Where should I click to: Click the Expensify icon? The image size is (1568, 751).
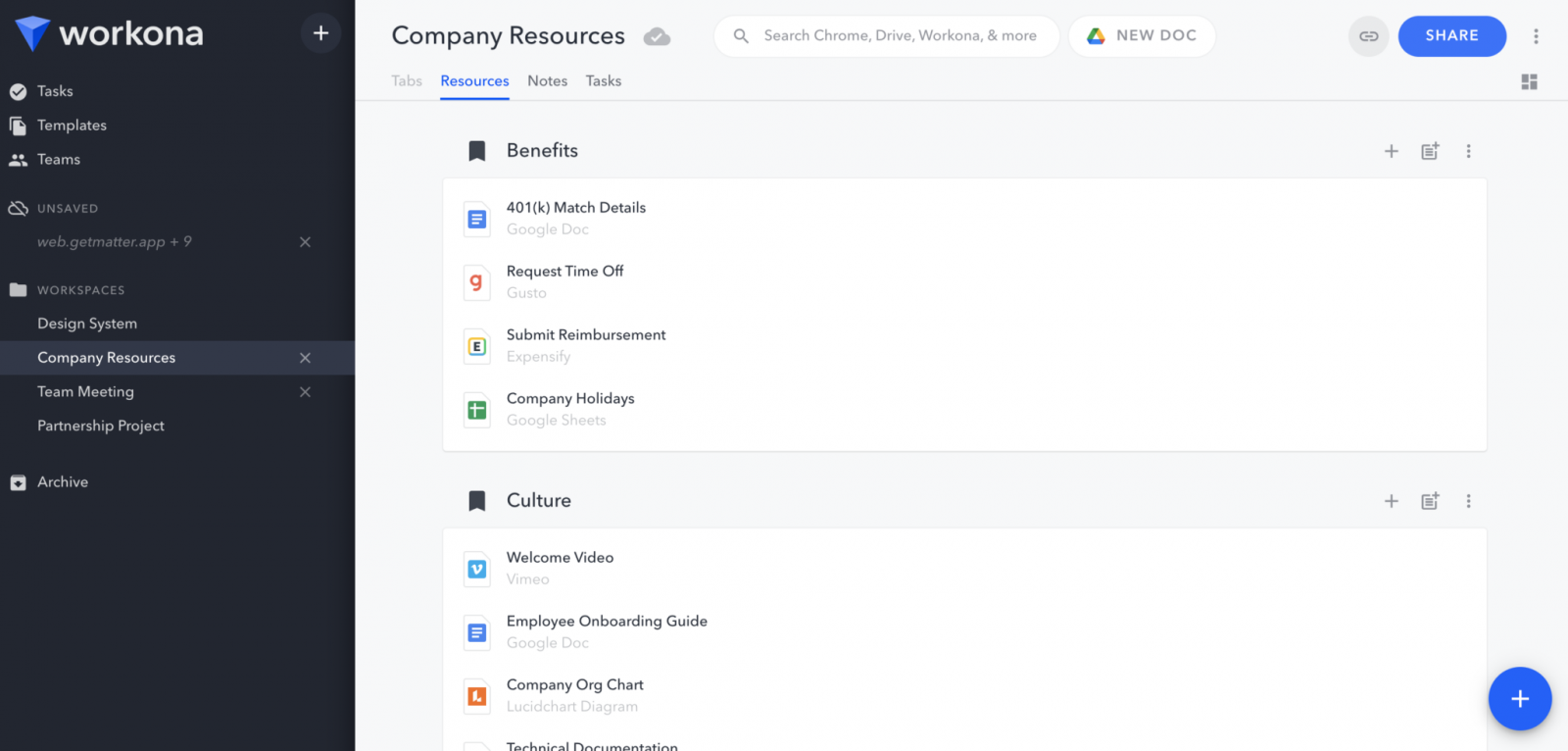pos(477,346)
